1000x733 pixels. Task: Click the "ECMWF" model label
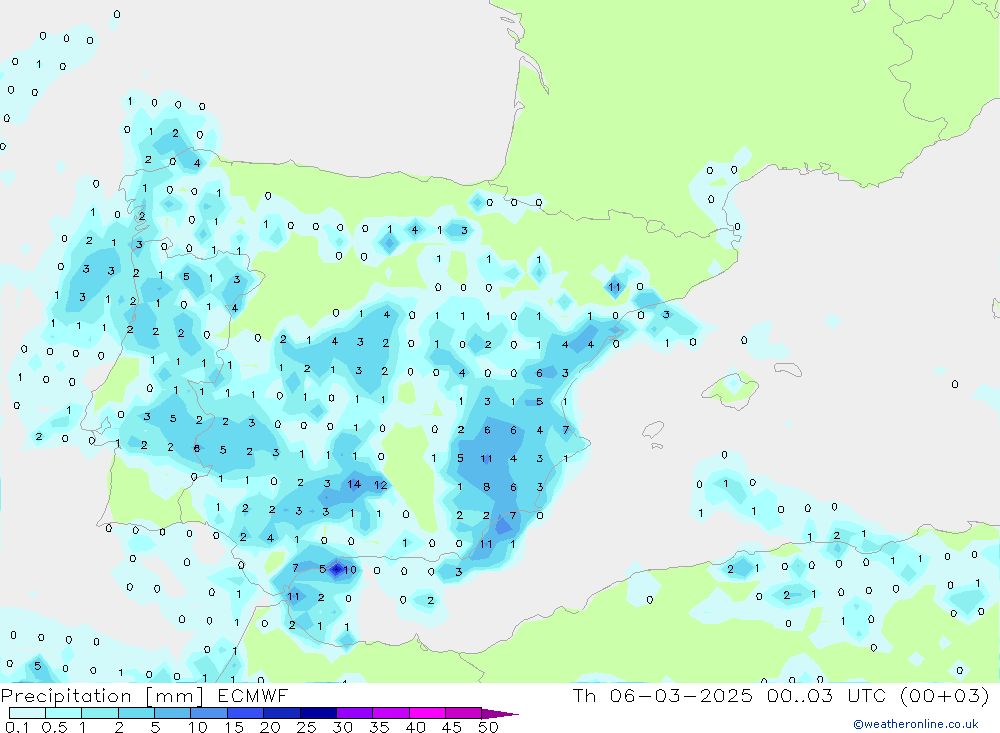(x=253, y=695)
